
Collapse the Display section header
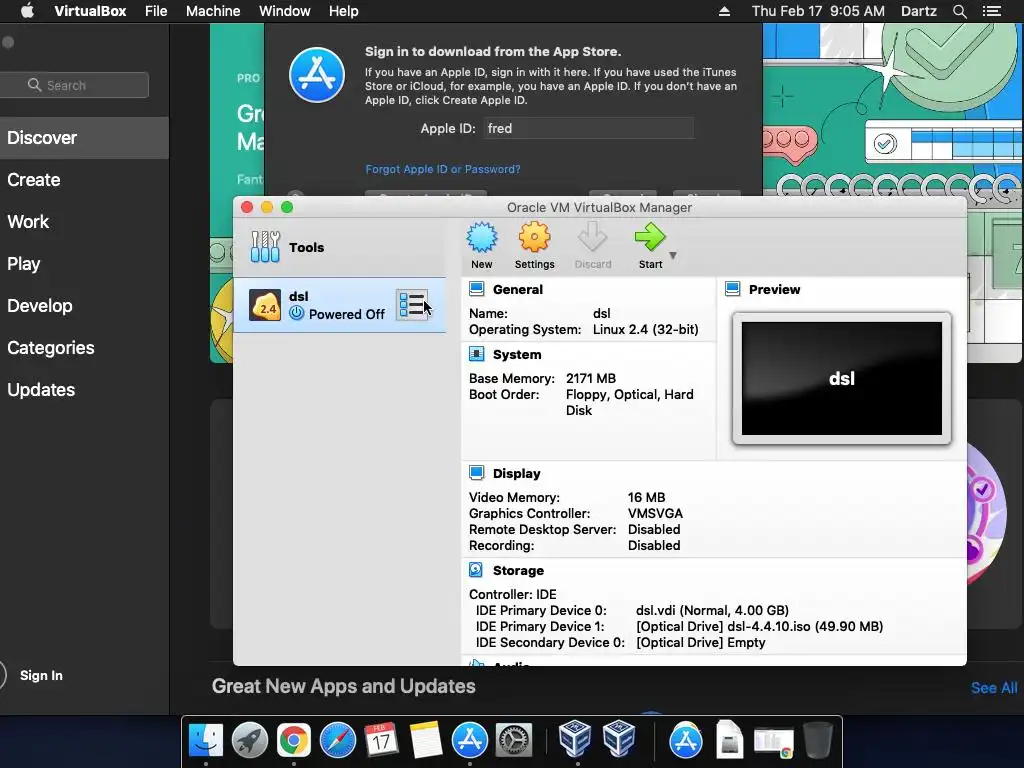click(517, 473)
